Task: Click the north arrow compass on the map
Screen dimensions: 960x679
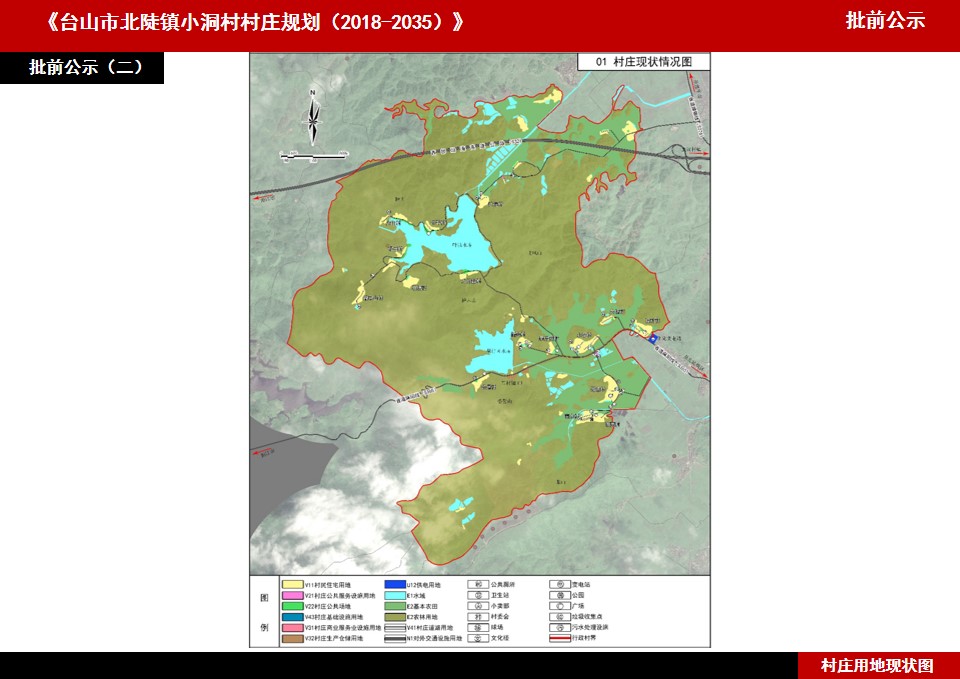Action: 313,116
